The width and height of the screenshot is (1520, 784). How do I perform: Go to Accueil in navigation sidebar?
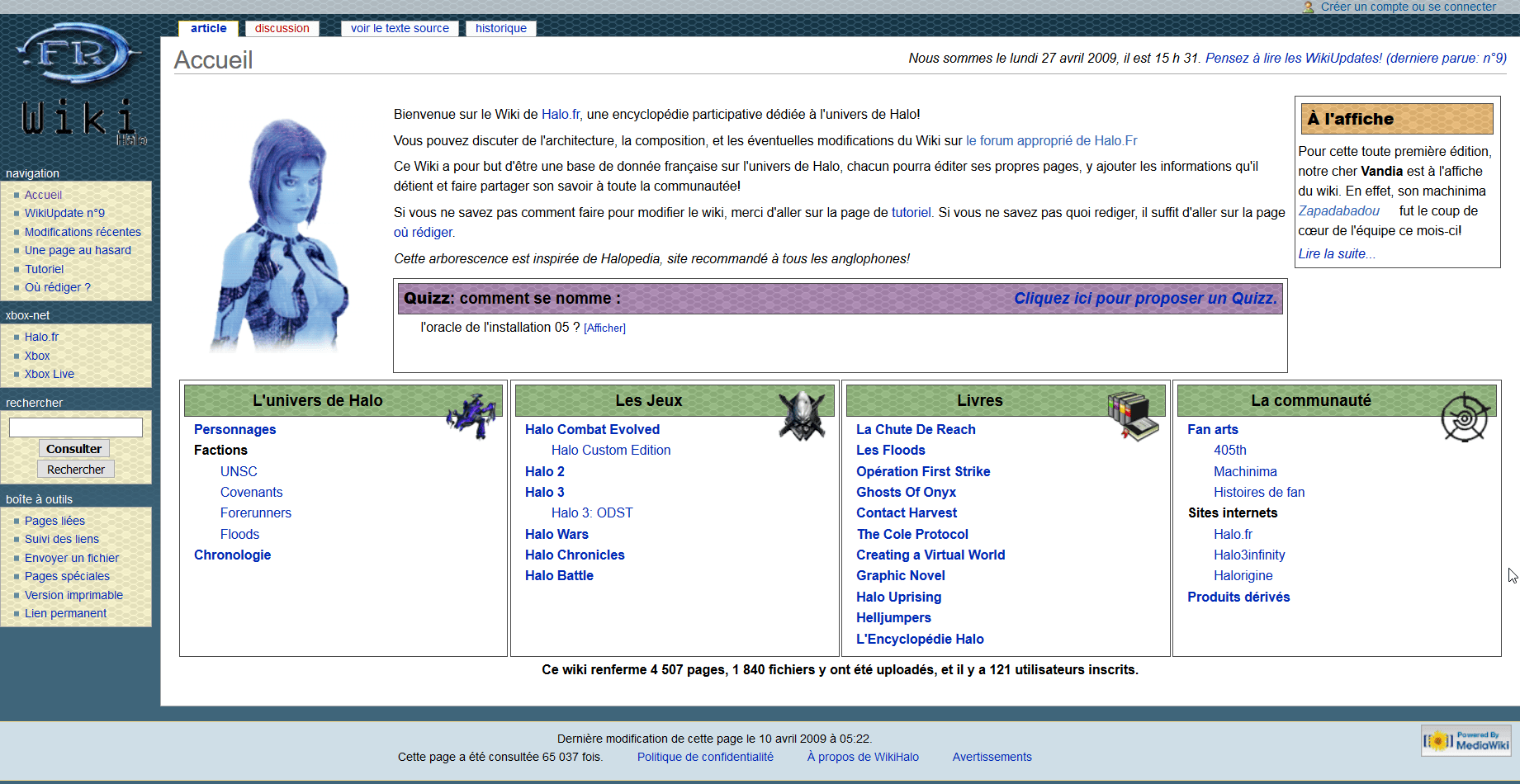[44, 195]
